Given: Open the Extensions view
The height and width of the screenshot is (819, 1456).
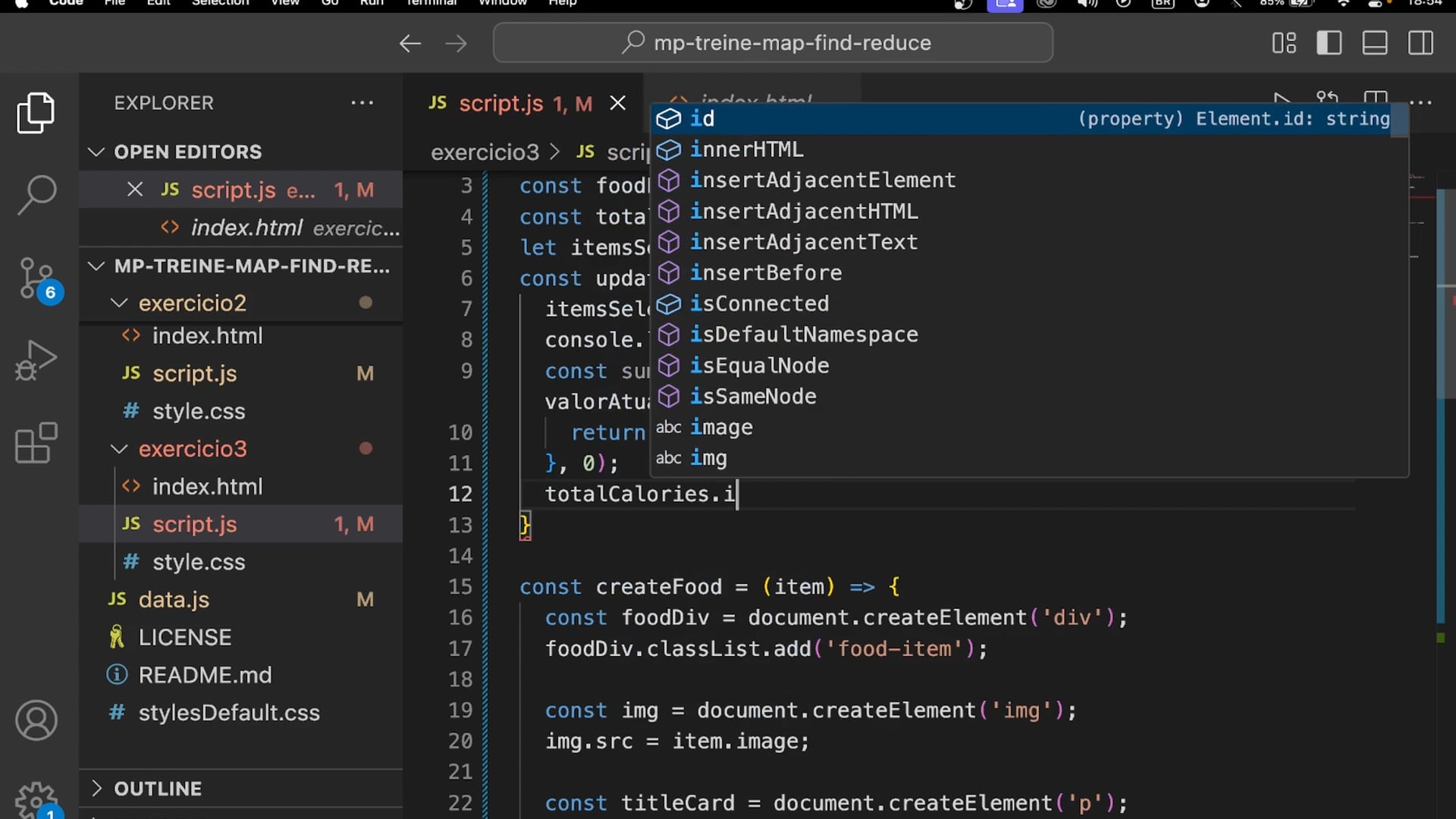Looking at the screenshot, I should click(x=36, y=443).
